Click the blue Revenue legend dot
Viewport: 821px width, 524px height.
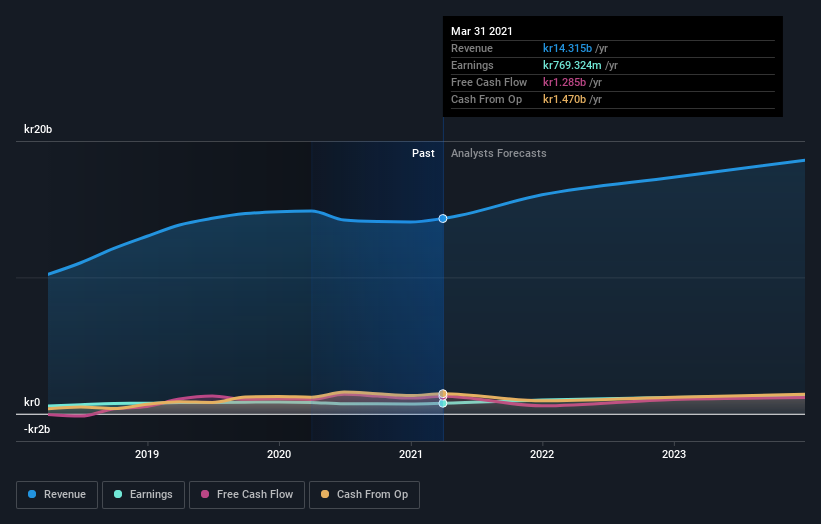32,494
